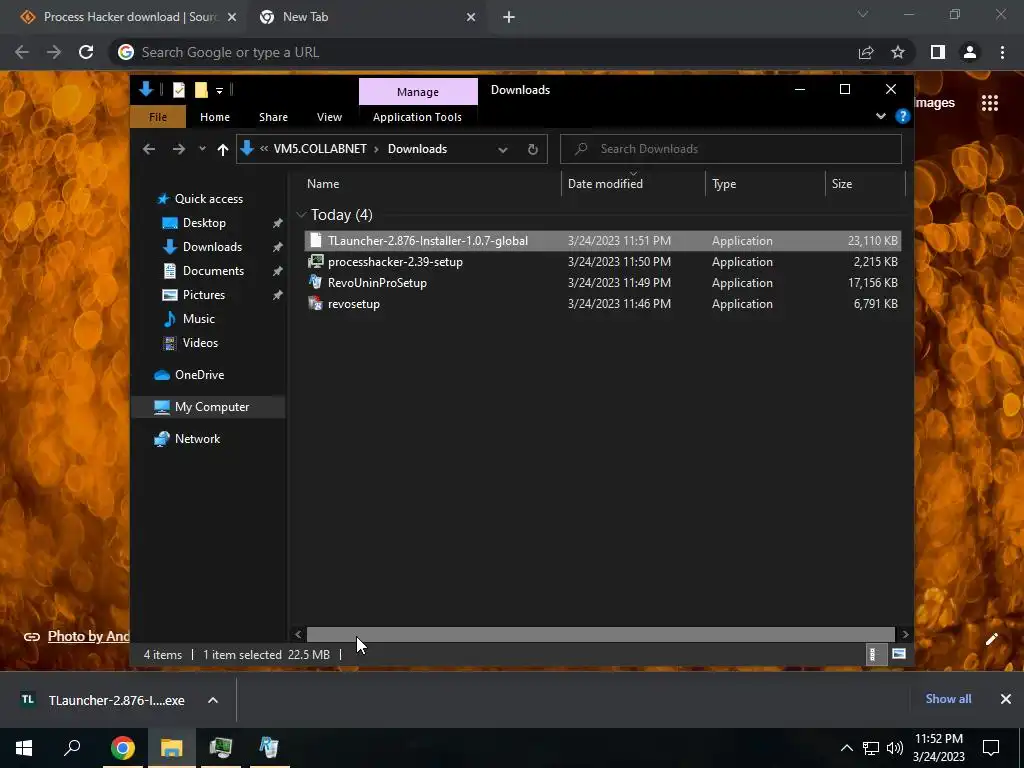Screen dimensions: 1024x768
Task: Open Application Tools tab
Action: [417, 117]
